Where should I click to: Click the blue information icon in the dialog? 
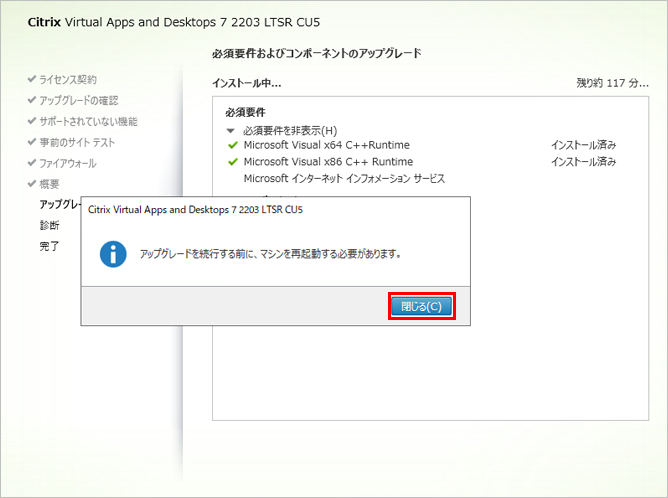click(113, 254)
